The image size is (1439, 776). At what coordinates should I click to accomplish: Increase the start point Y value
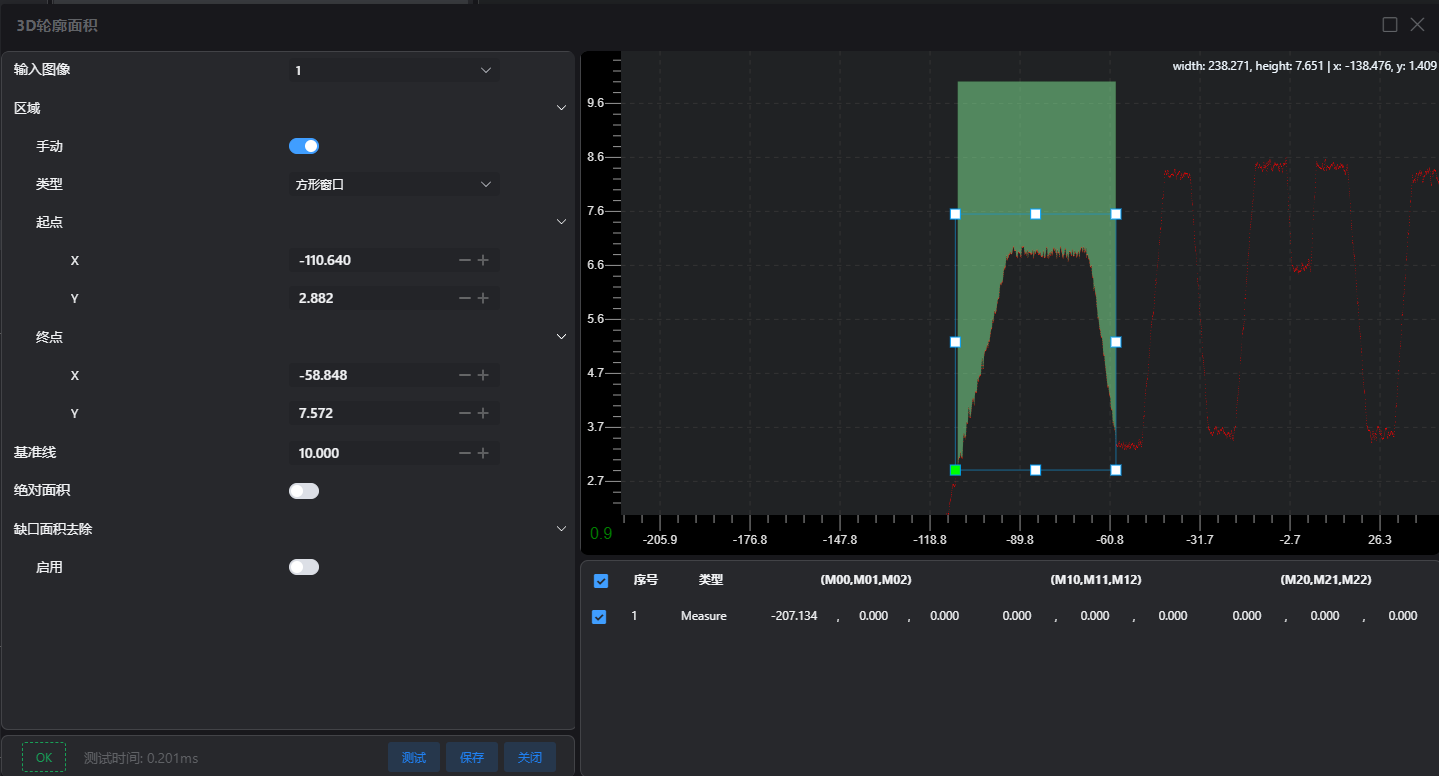(483, 298)
